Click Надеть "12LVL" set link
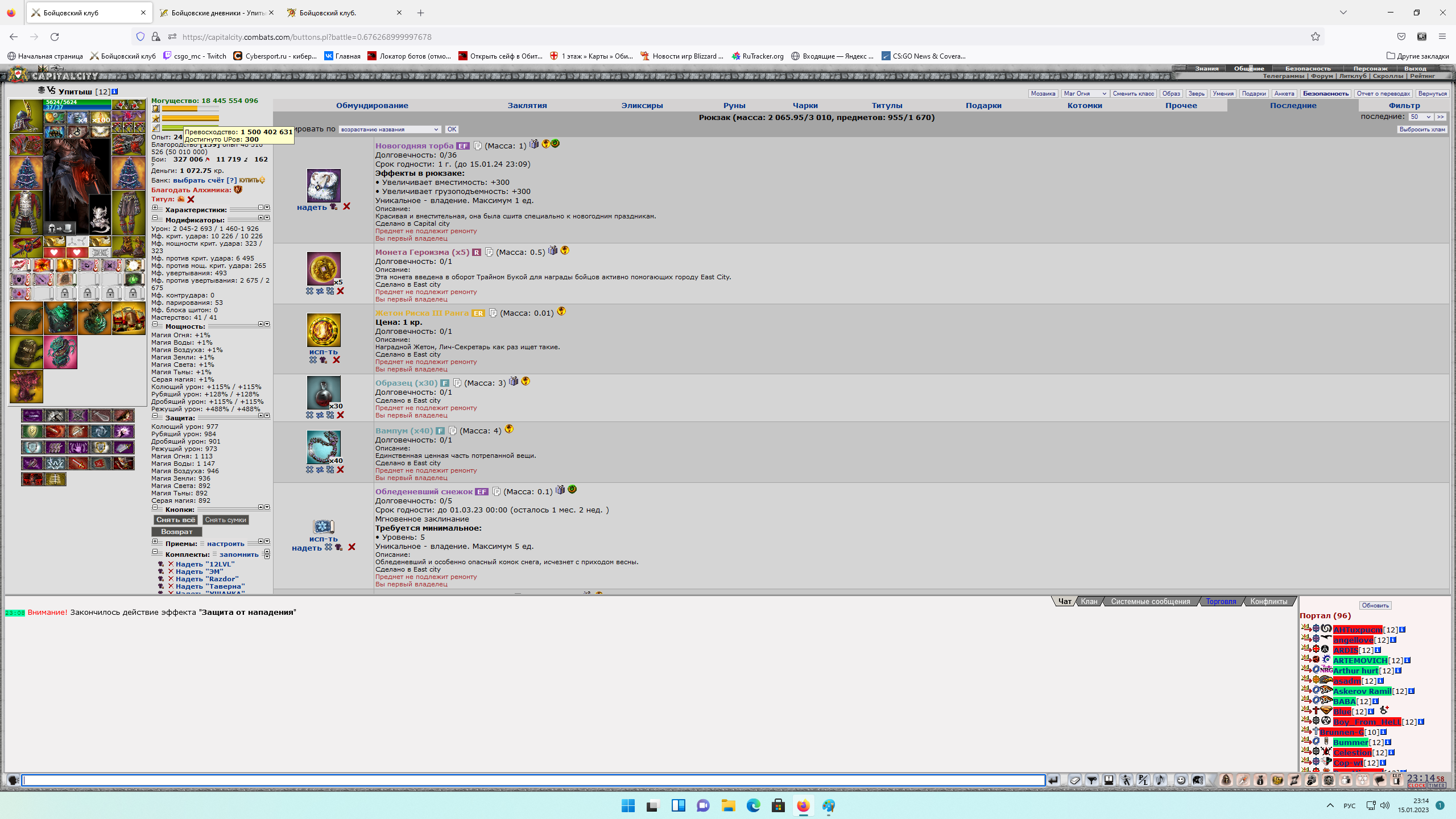Viewport: 1456px width, 819px height. point(205,564)
